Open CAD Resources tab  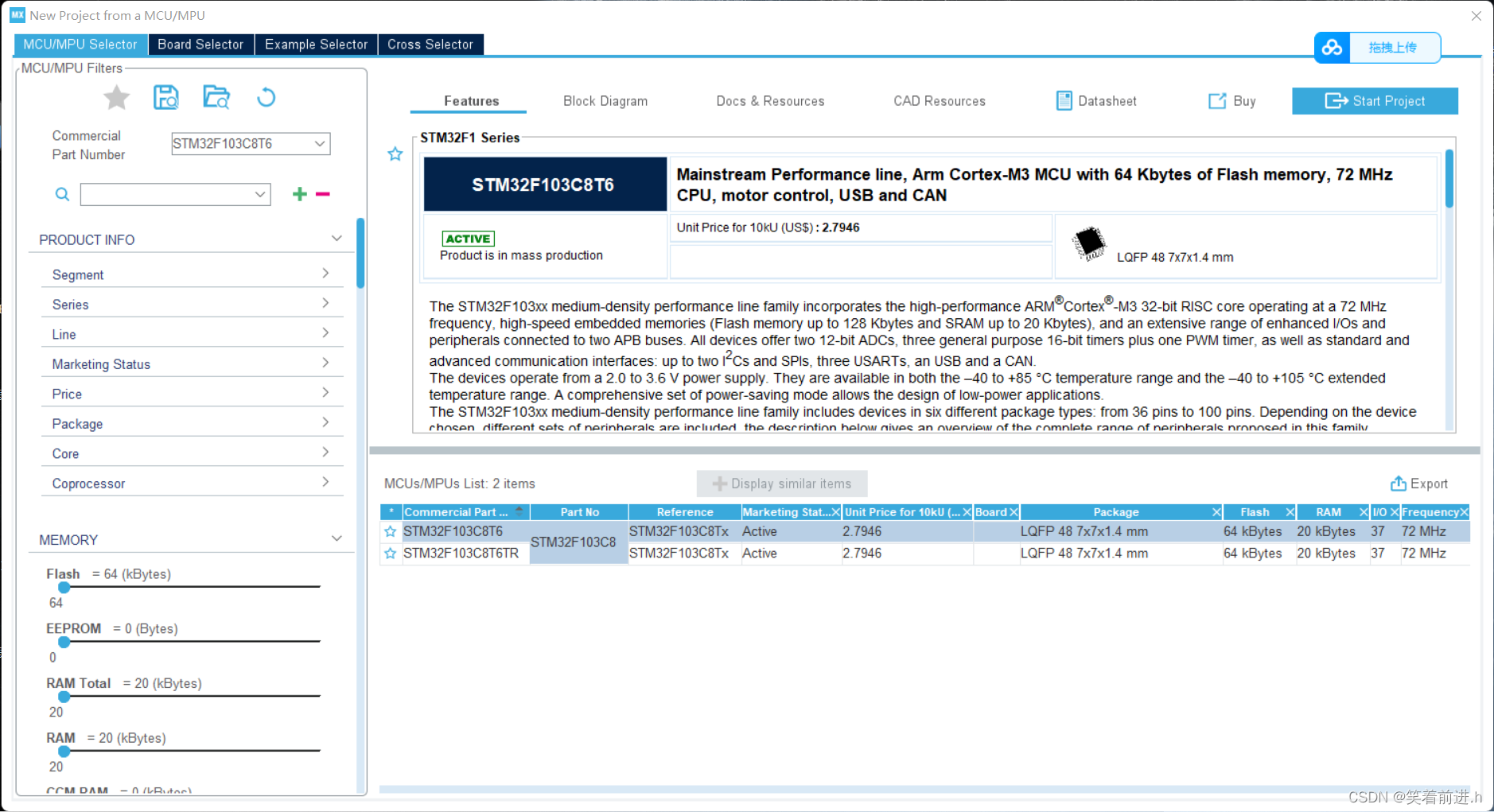(x=940, y=101)
